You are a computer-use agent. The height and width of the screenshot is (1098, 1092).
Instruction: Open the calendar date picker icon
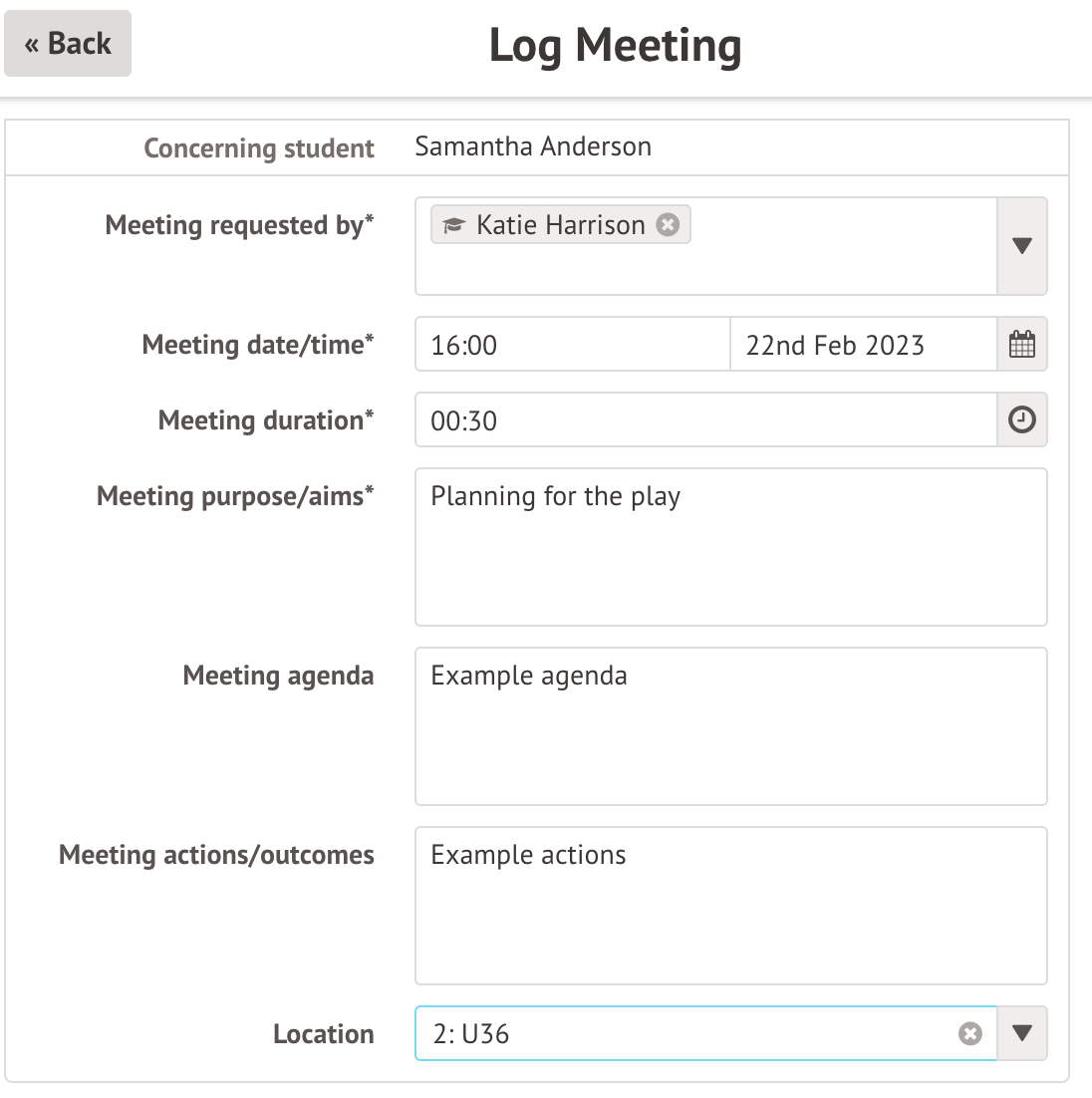(1022, 345)
